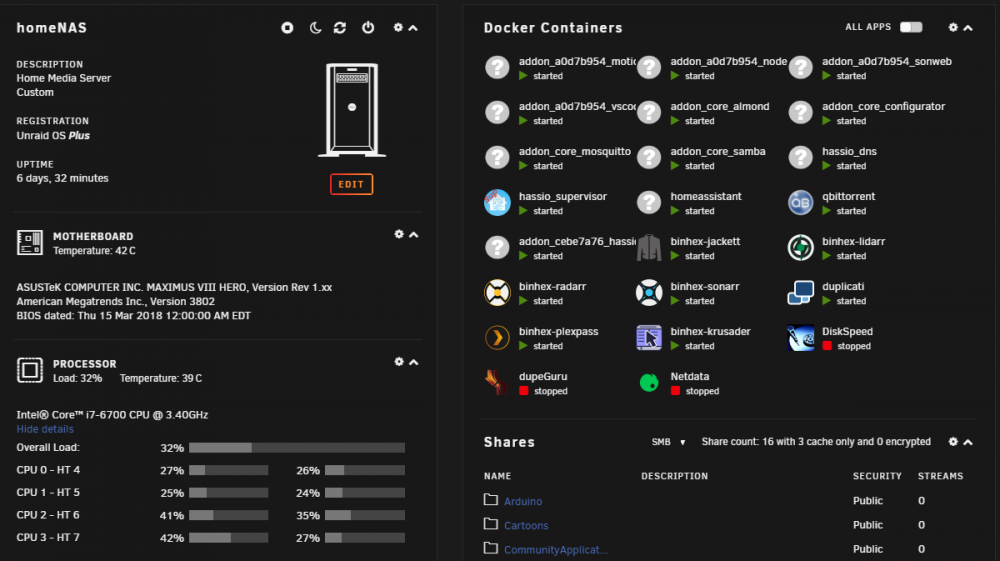
Task: Click the binhex-plexpass label
Action: 558,332
